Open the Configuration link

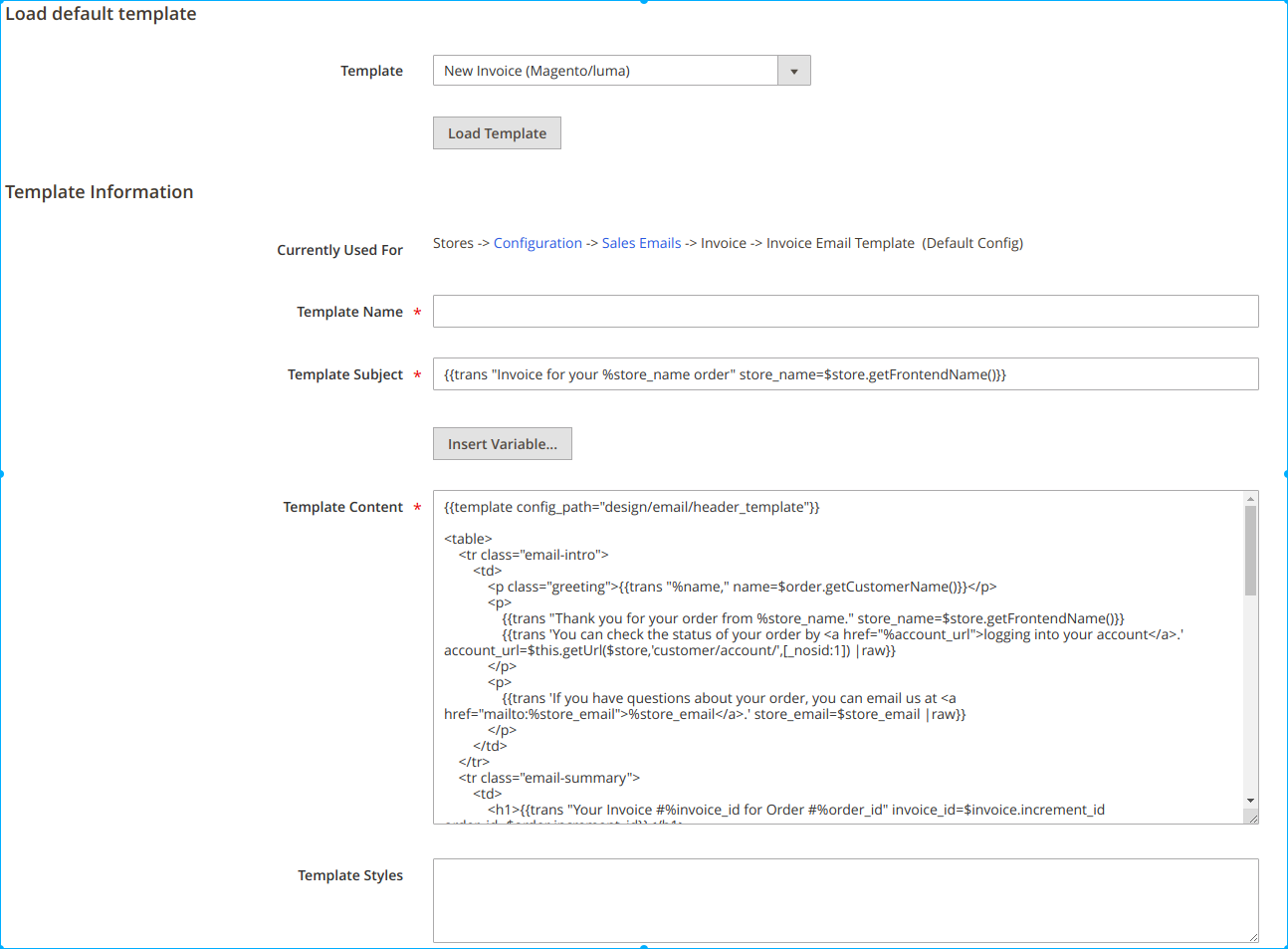click(x=537, y=243)
